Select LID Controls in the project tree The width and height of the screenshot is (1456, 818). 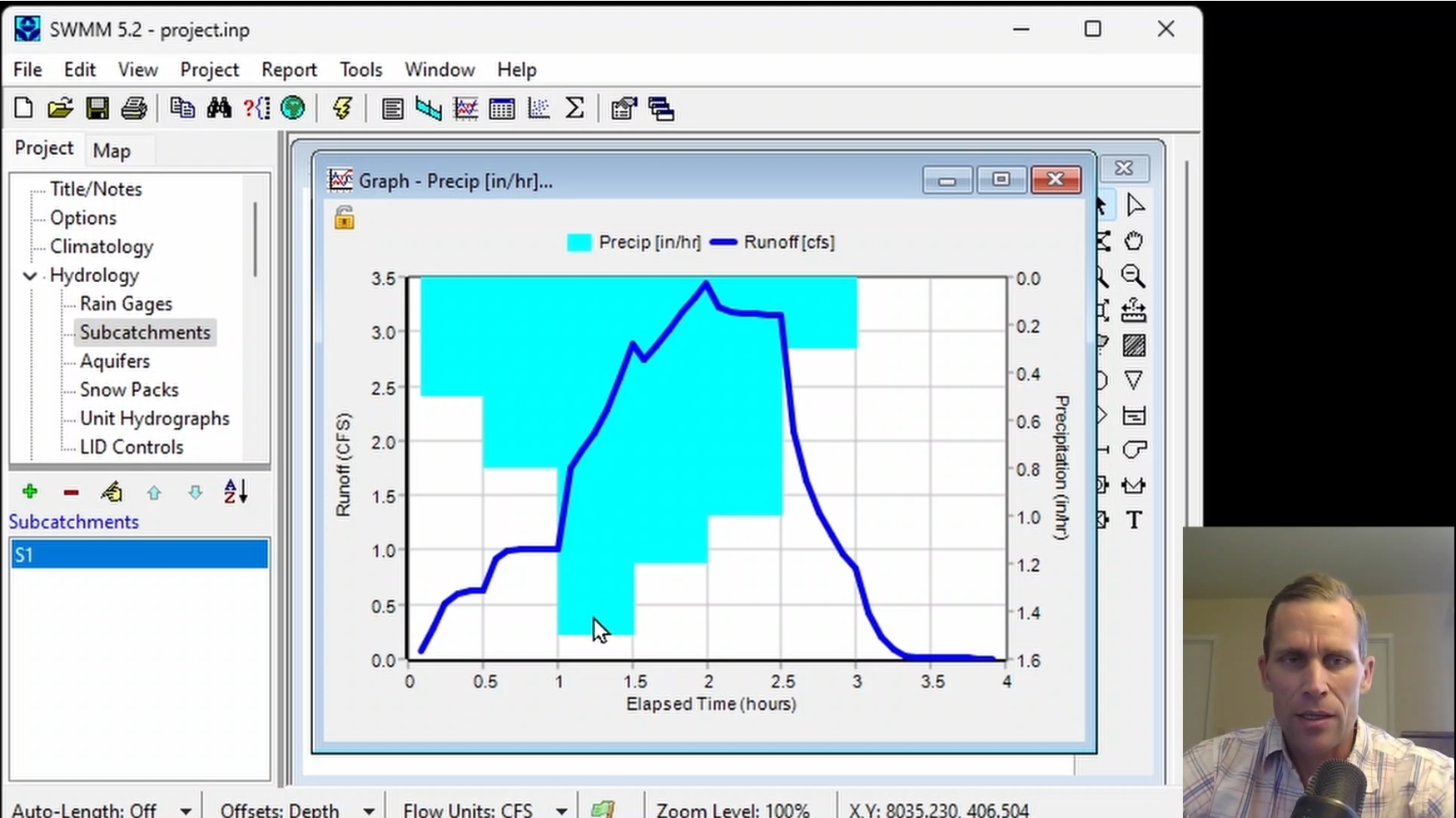click(x=132, y=447)
